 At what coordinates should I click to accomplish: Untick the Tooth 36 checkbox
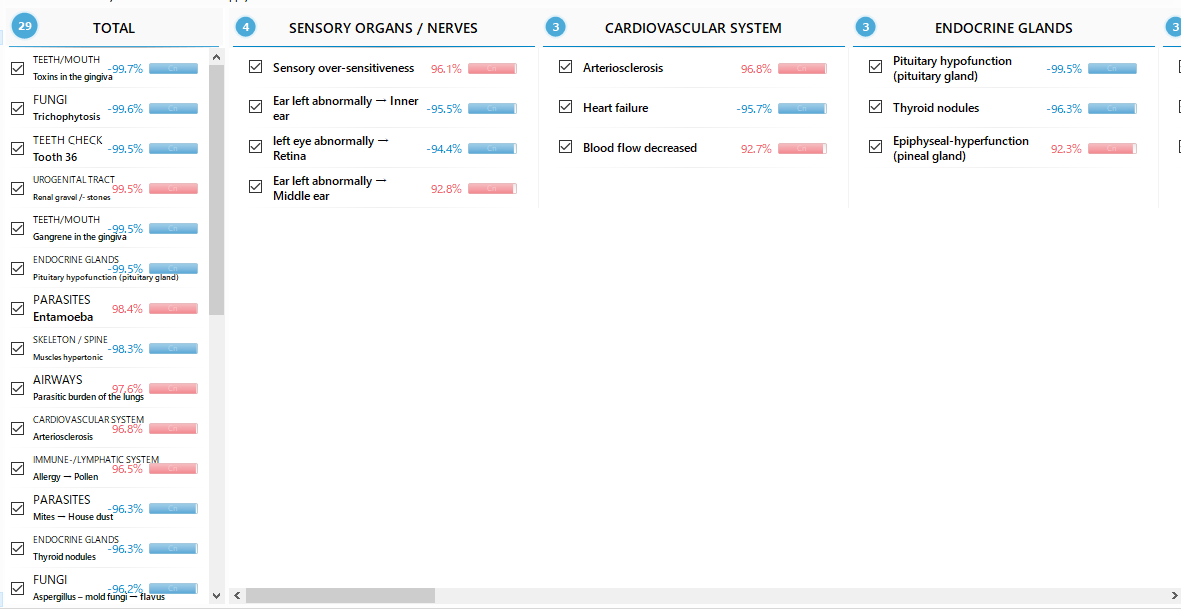point(17,148)
